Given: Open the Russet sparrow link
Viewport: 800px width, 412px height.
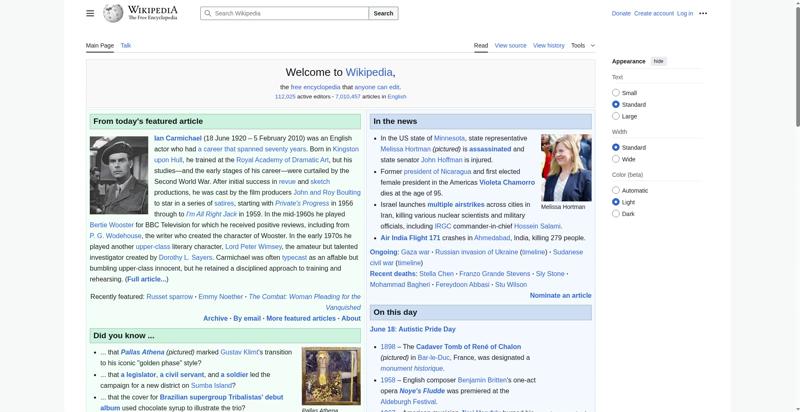Looking at the screenshot, I should (169, 297).
